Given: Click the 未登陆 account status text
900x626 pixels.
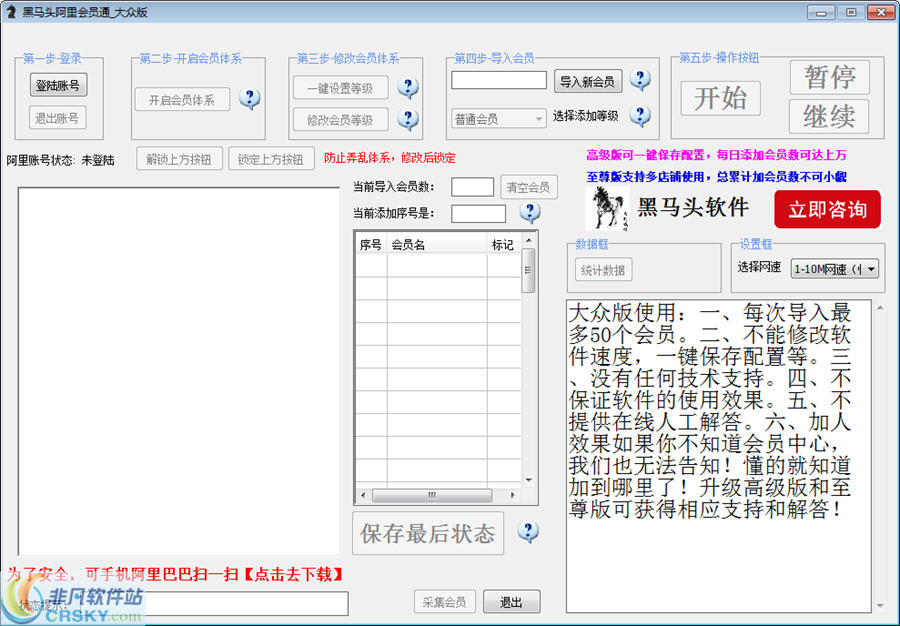Looking at the screenshot, I should point(98,160).
